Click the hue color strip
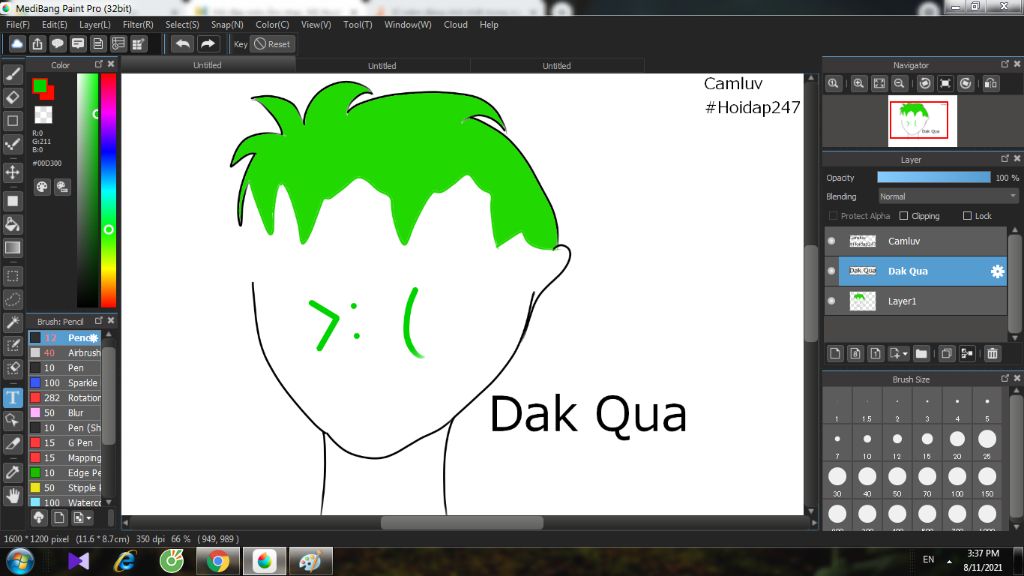The width and height of the screenshot is (1024, 576). [108, 190]
